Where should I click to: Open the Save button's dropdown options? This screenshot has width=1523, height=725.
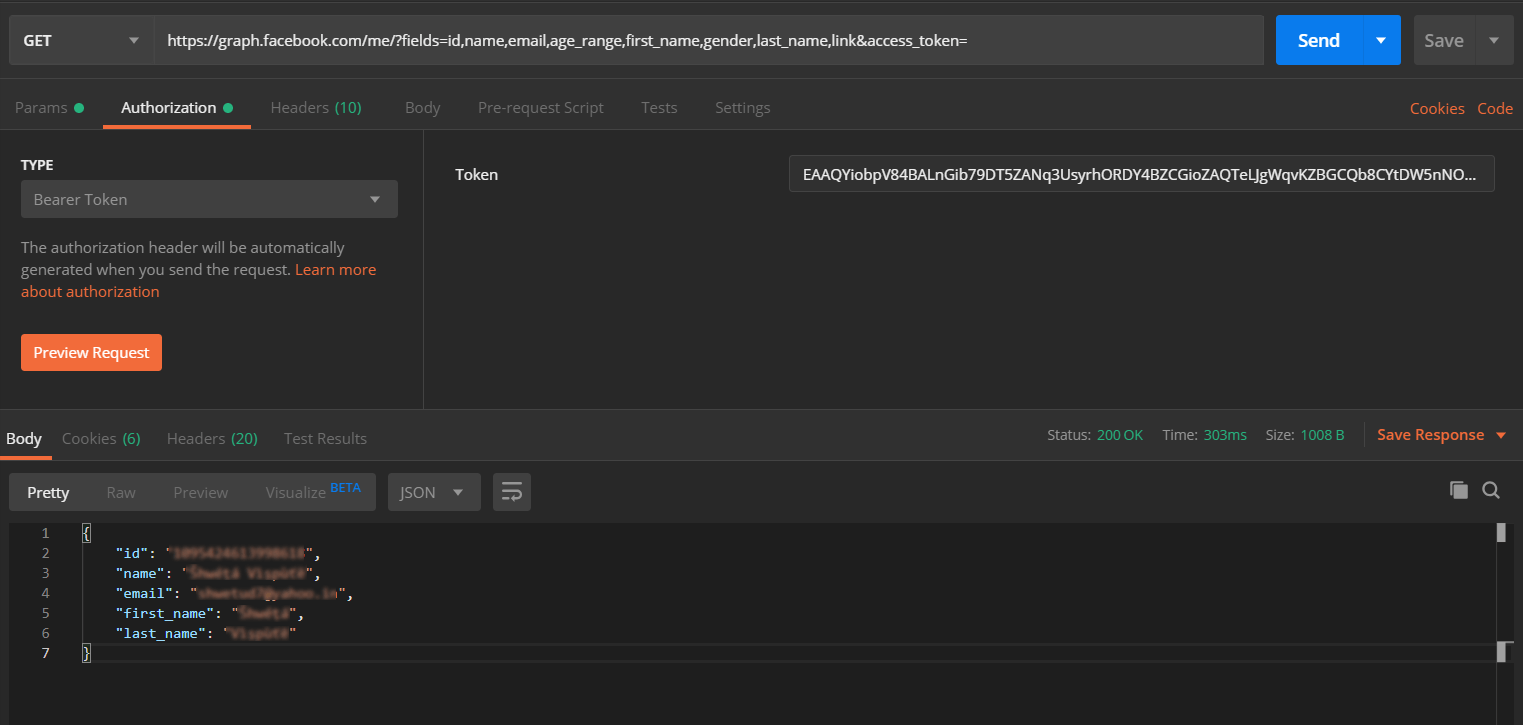[1495, 40]
